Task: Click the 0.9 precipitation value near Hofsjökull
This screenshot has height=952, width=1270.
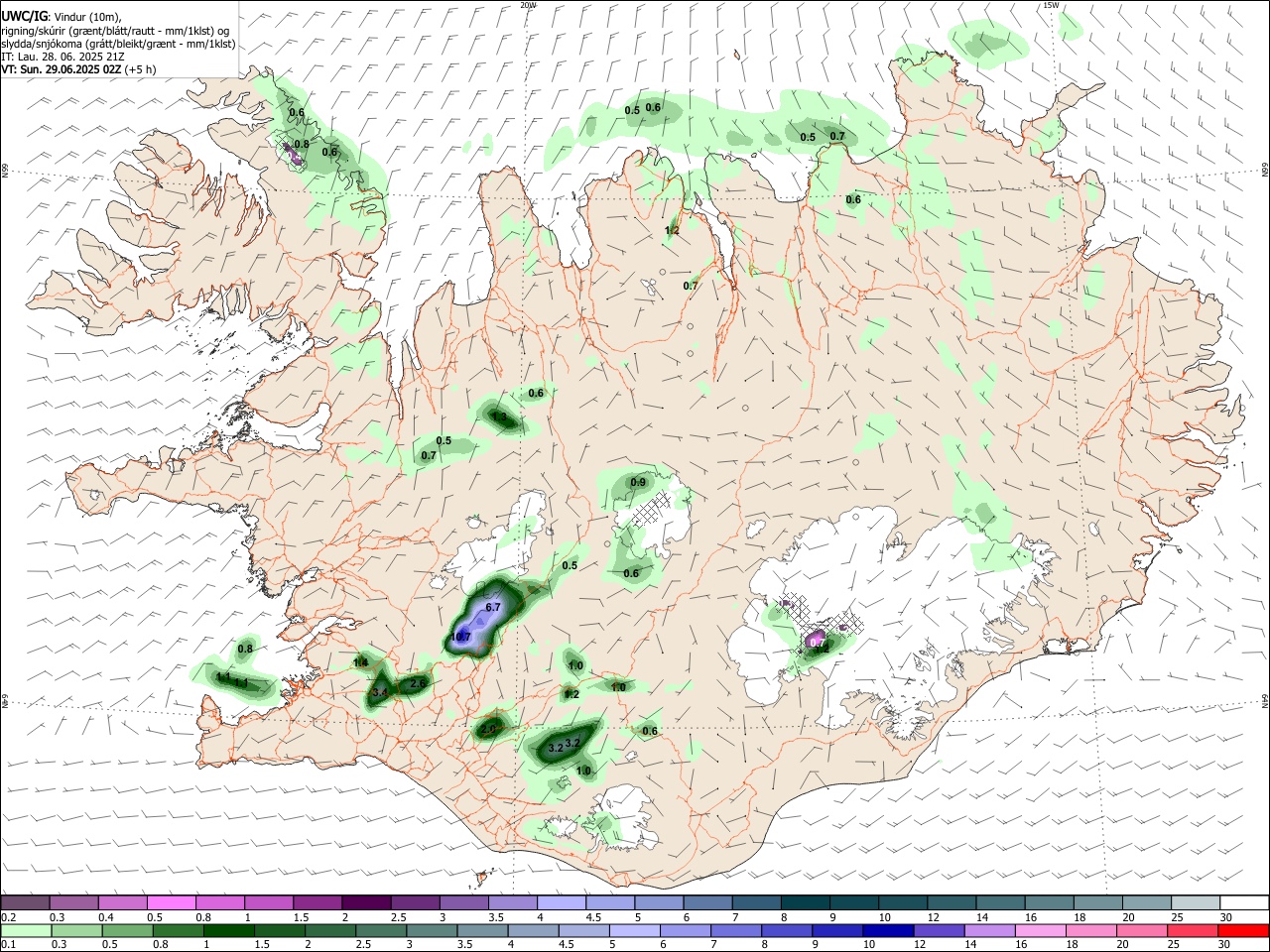Action: (638, 483)
